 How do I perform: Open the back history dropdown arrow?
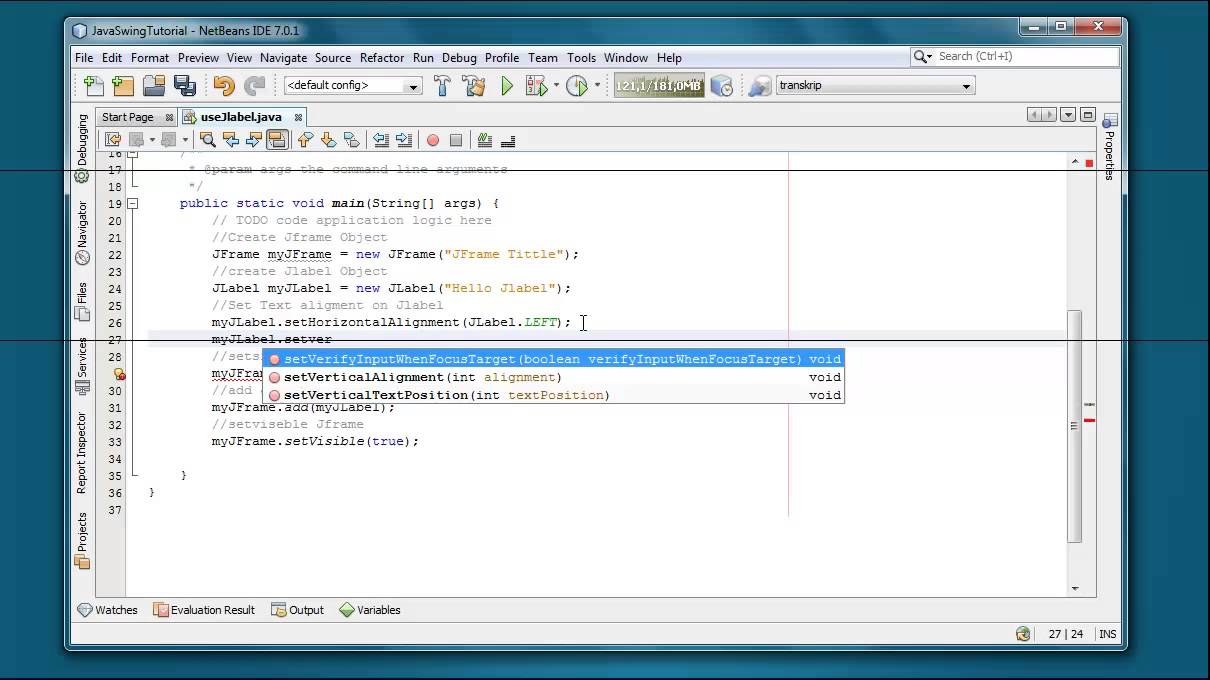[152, 140]
